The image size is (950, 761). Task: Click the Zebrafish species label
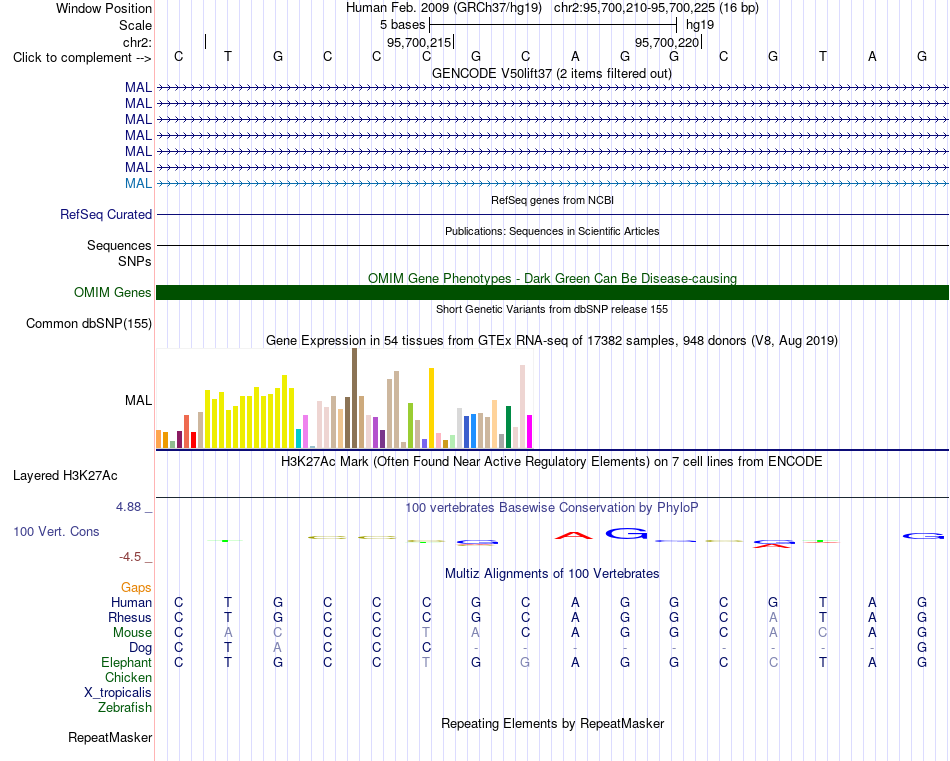(125, 707)
